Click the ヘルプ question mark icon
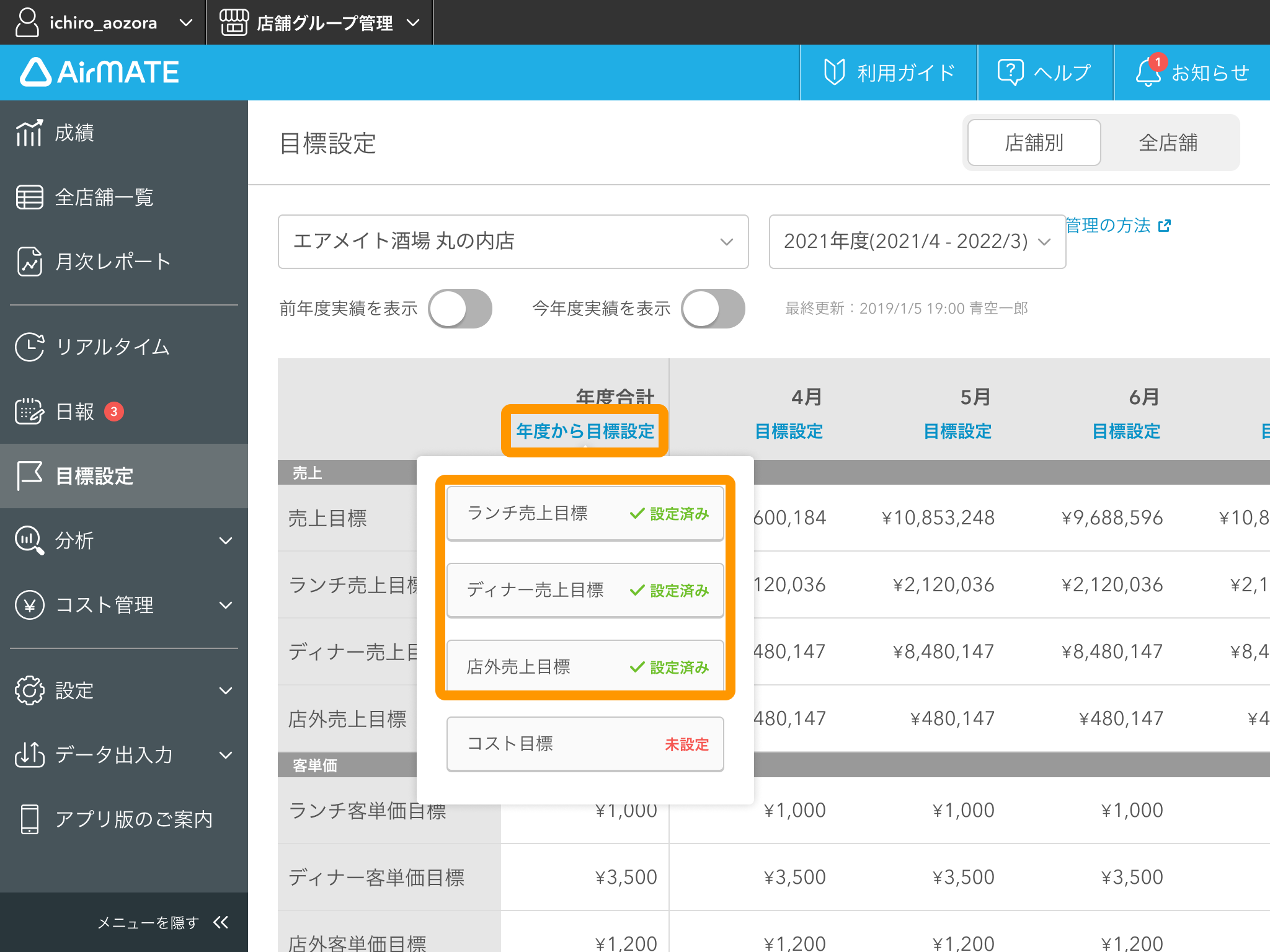The width and height of the screenshot is (1270, 952). [x=1010, y=72]
